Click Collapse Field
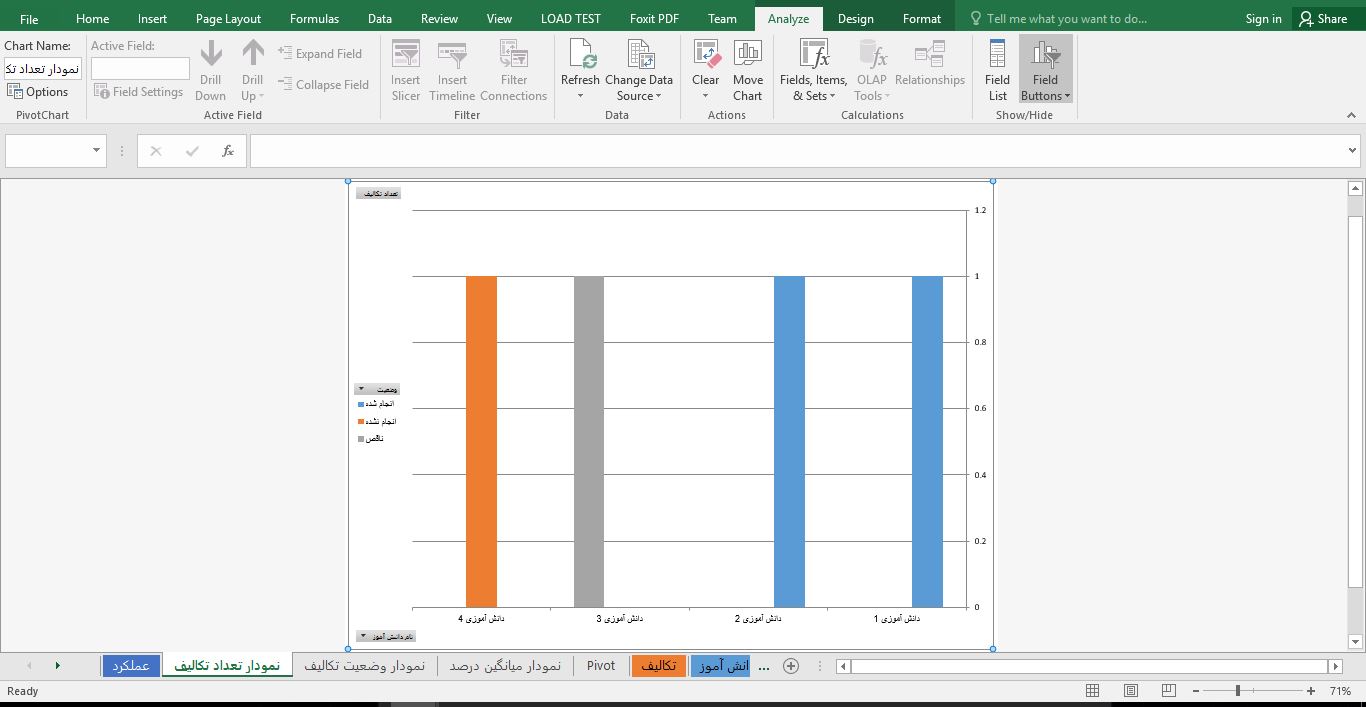 (x=324, y=84)
